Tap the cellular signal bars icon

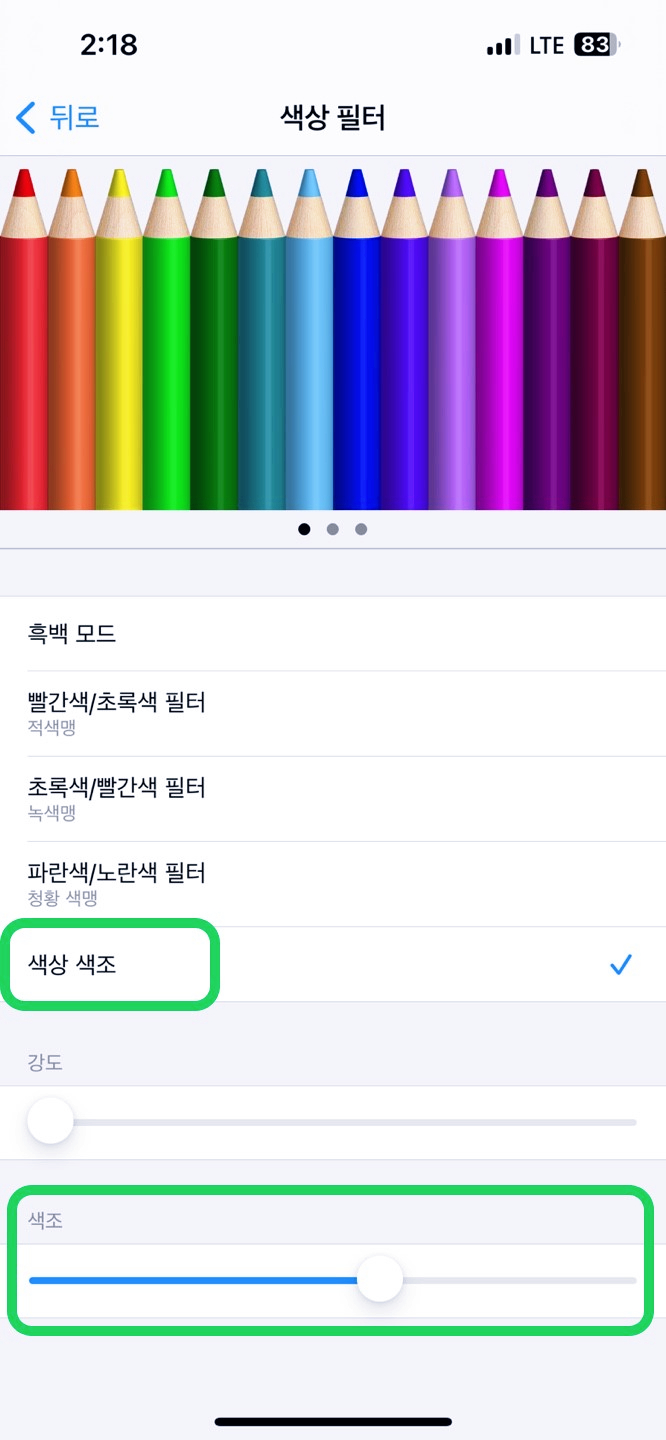click(502, 45)
